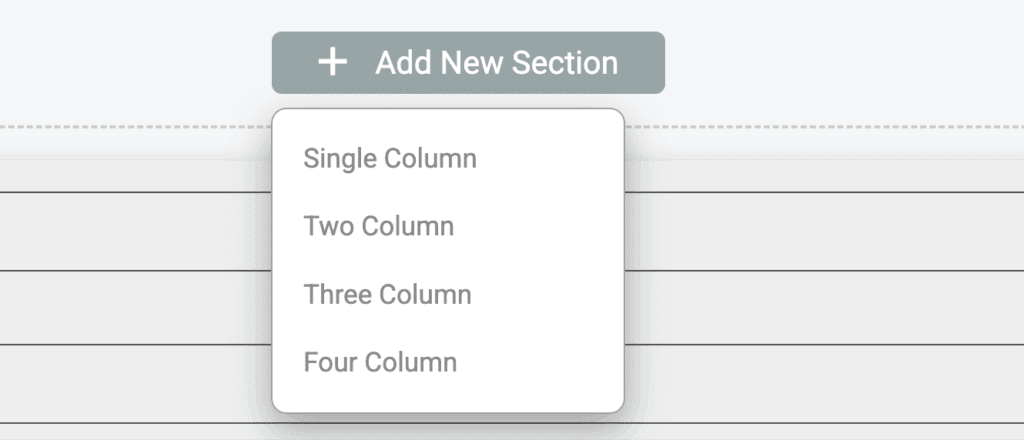Click dropdown's empty padding below Four Column
The image size is (1024, 440).
pos(448,396)
